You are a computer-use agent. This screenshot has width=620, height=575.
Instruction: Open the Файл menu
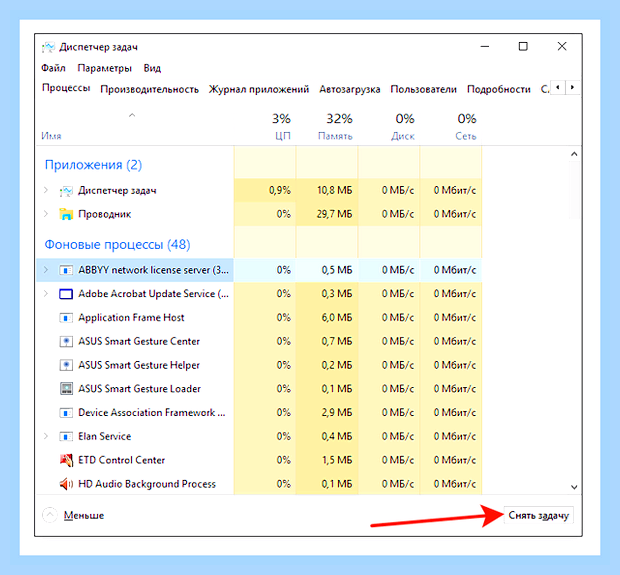[x=53, y=68]
